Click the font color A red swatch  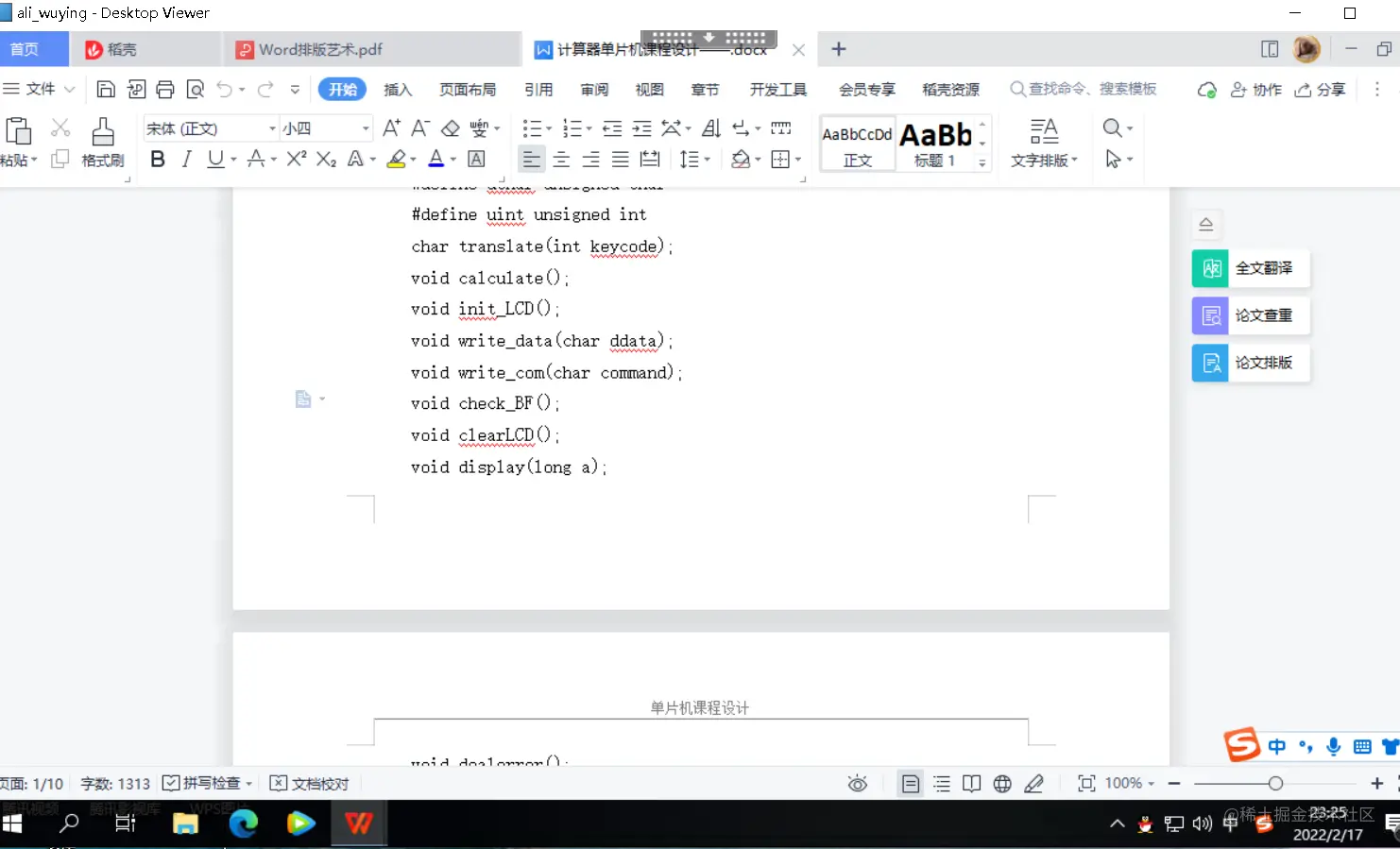436,159
